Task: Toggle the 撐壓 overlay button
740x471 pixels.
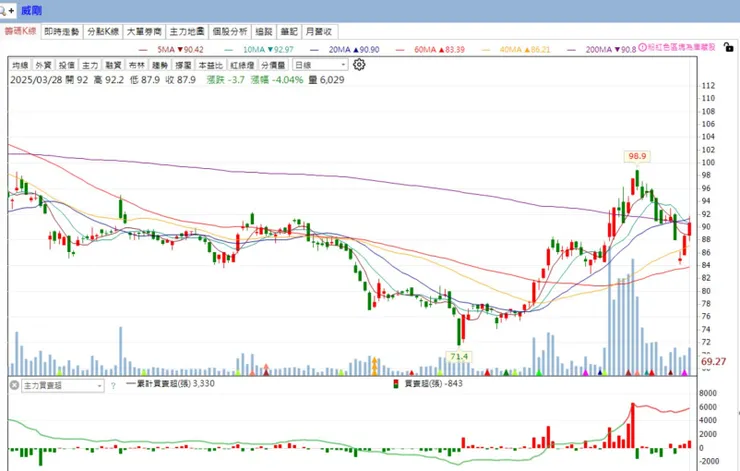Action: [x=183, y=65]
